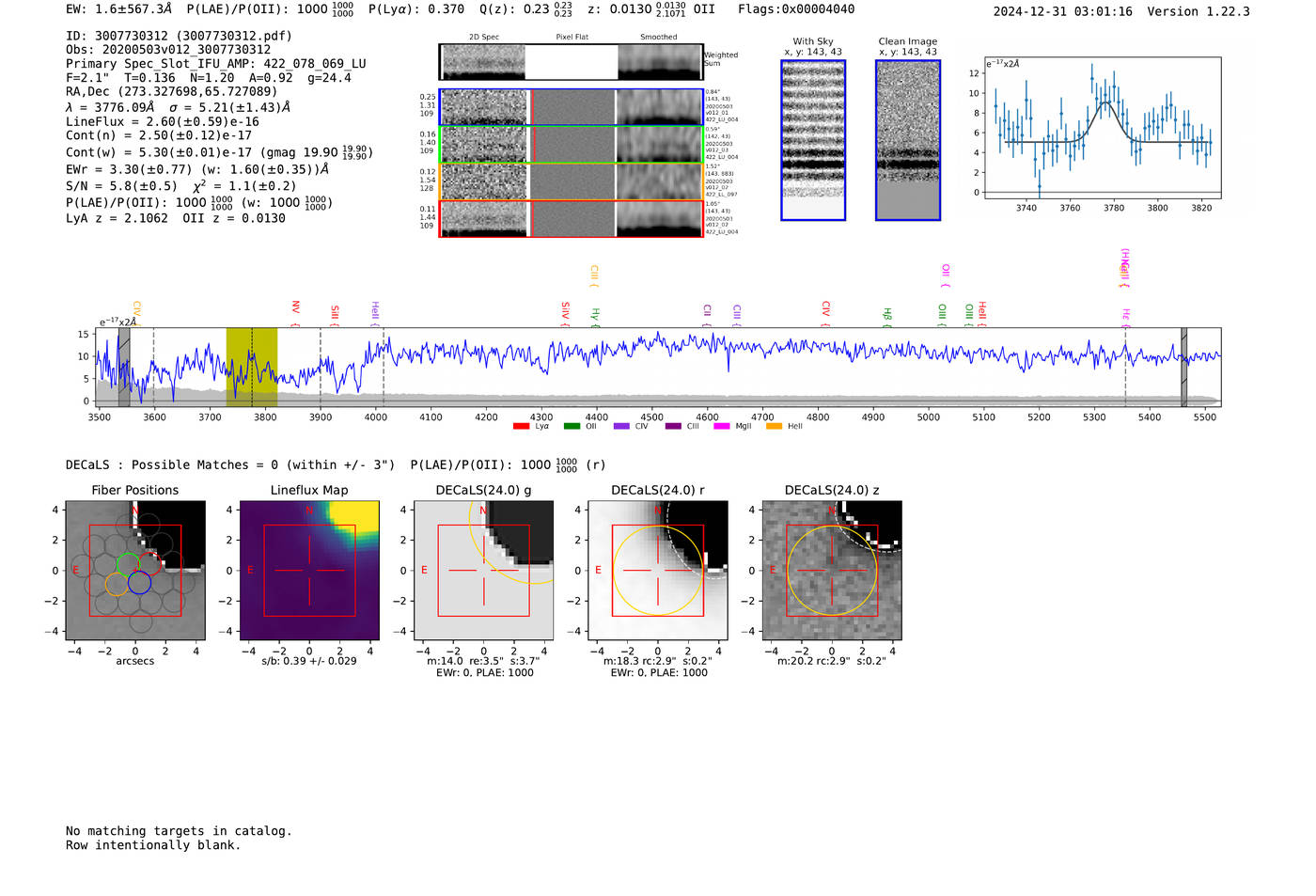1316x896 pixels.
Task: Open the orange-bordered 2D Spec fiber cutout
Action: [x=483, y=181]
